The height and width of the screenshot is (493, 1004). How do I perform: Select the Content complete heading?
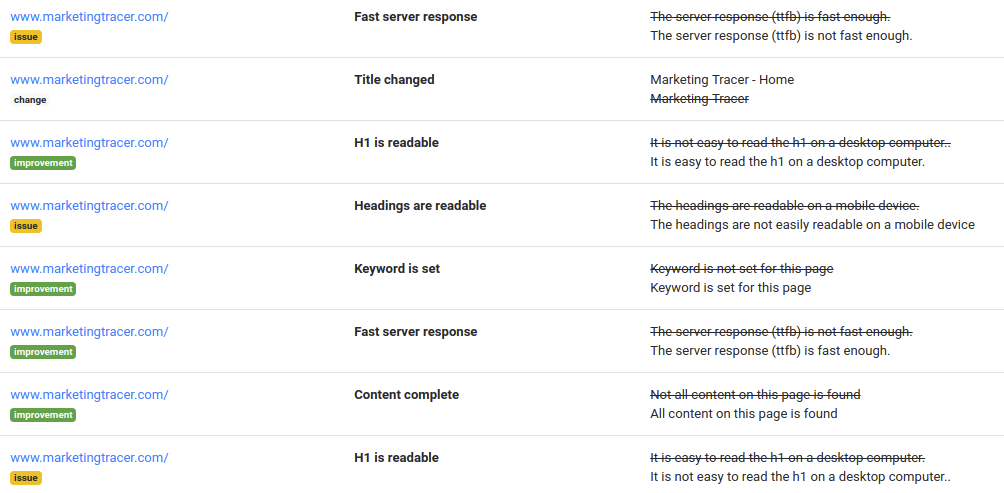(x=407, y=395)
